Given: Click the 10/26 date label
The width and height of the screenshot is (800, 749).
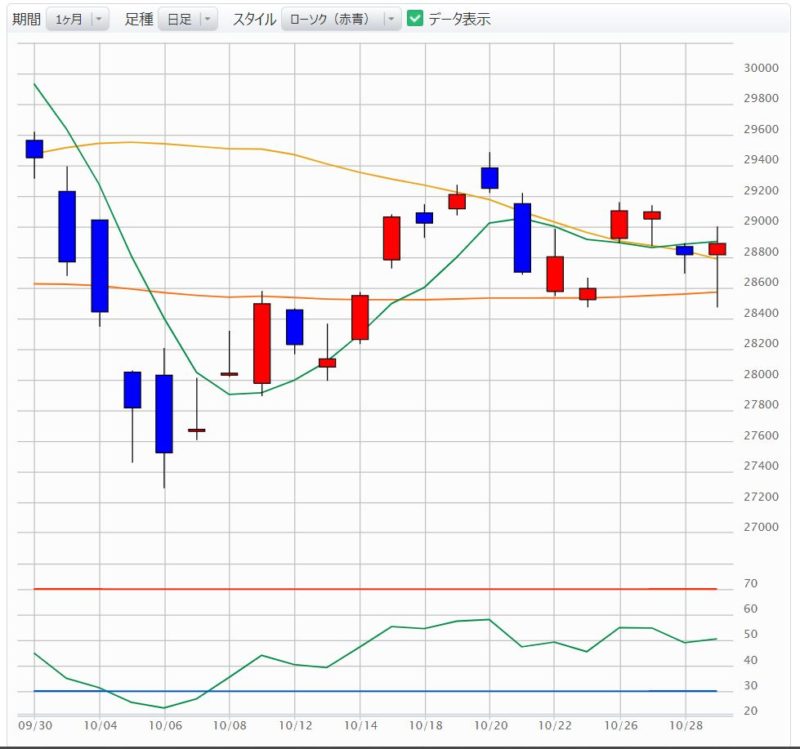Looking at the screenshot, I should [621, 725].
